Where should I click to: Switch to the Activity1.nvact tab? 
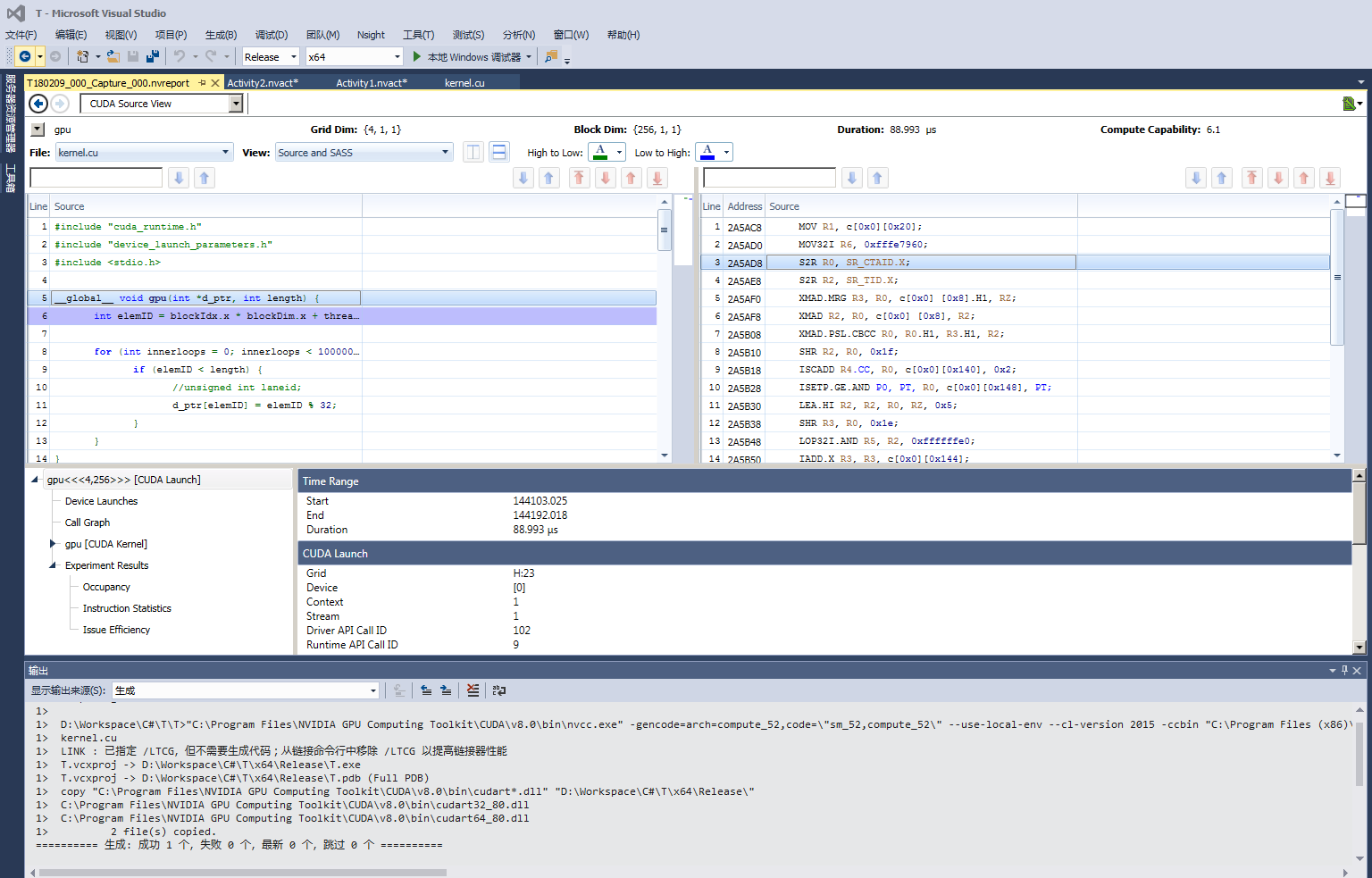click(x=372, y=83)
